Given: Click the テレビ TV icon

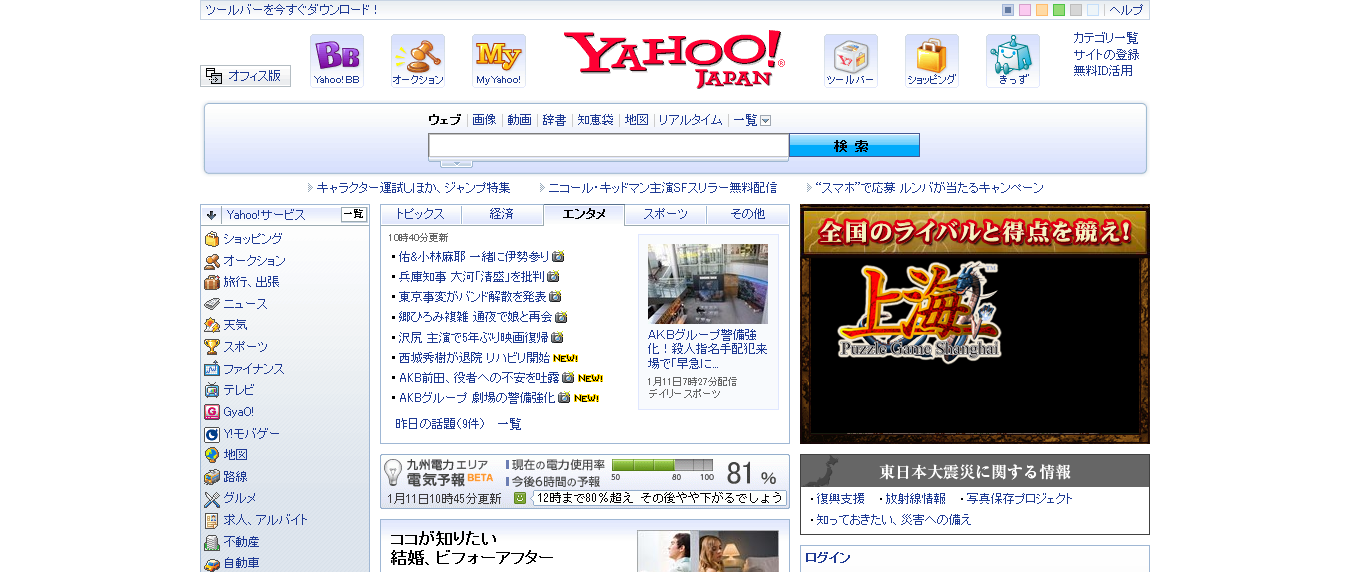Looking at the screenshot, I should [212, 390].
